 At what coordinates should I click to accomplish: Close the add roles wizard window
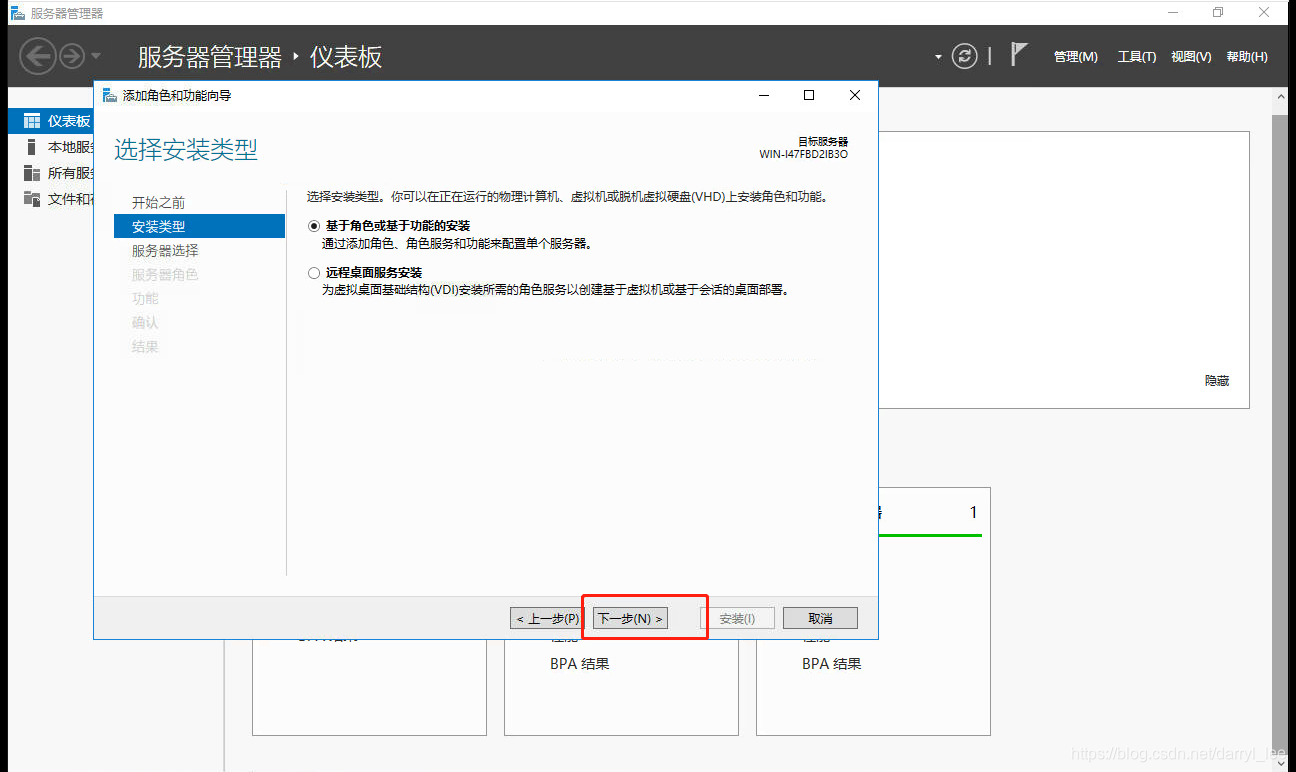(x=855, y=95)
